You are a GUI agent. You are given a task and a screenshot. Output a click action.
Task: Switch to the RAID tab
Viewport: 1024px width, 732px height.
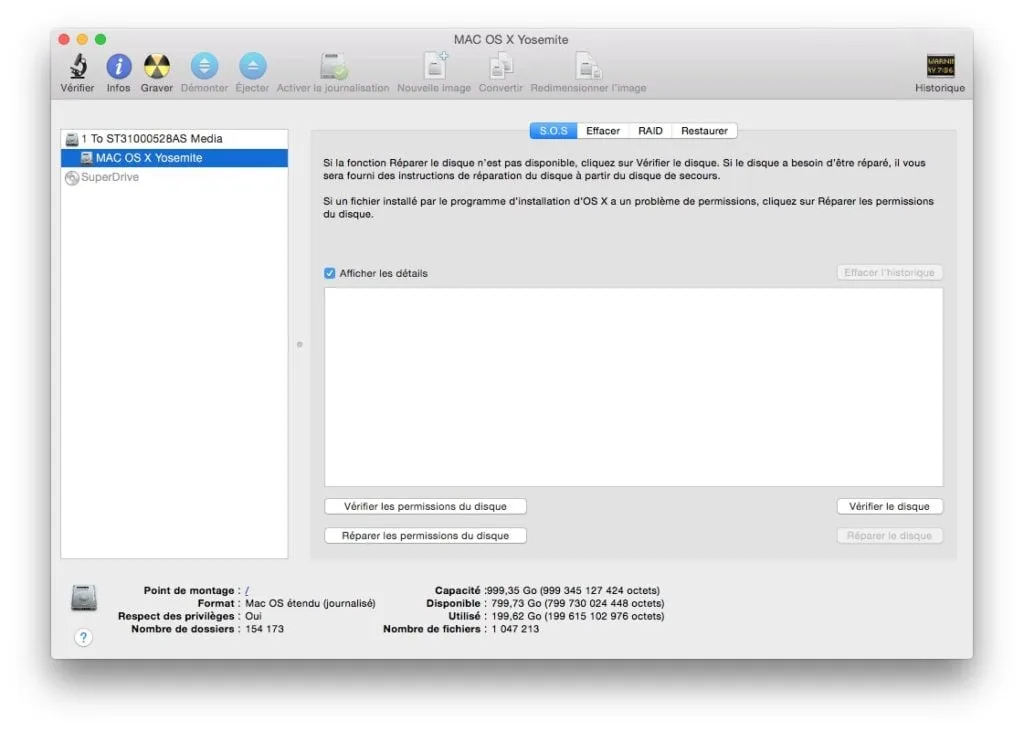point(650,131)
